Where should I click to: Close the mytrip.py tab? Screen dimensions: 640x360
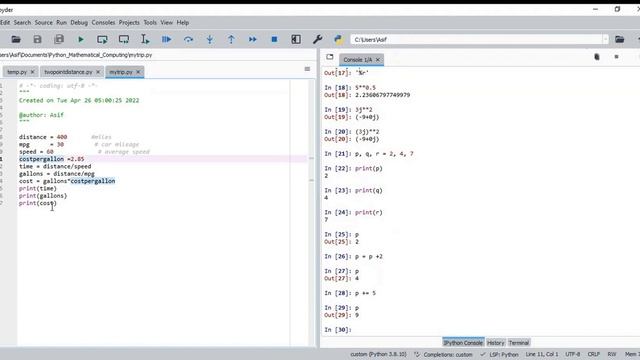pyautogui.click(x=138, y=72)
